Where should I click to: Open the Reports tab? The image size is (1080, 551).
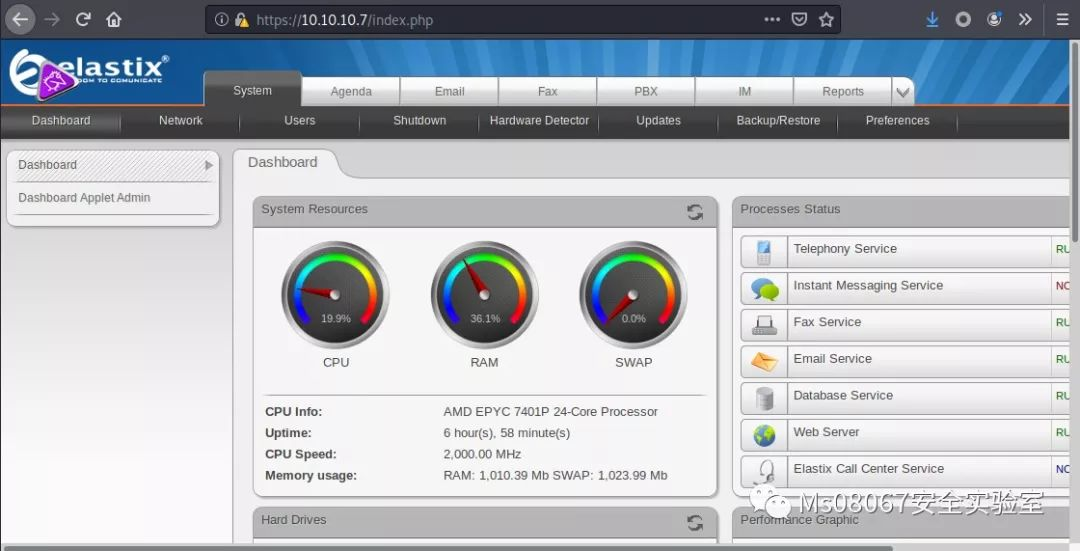pos(842,92)
